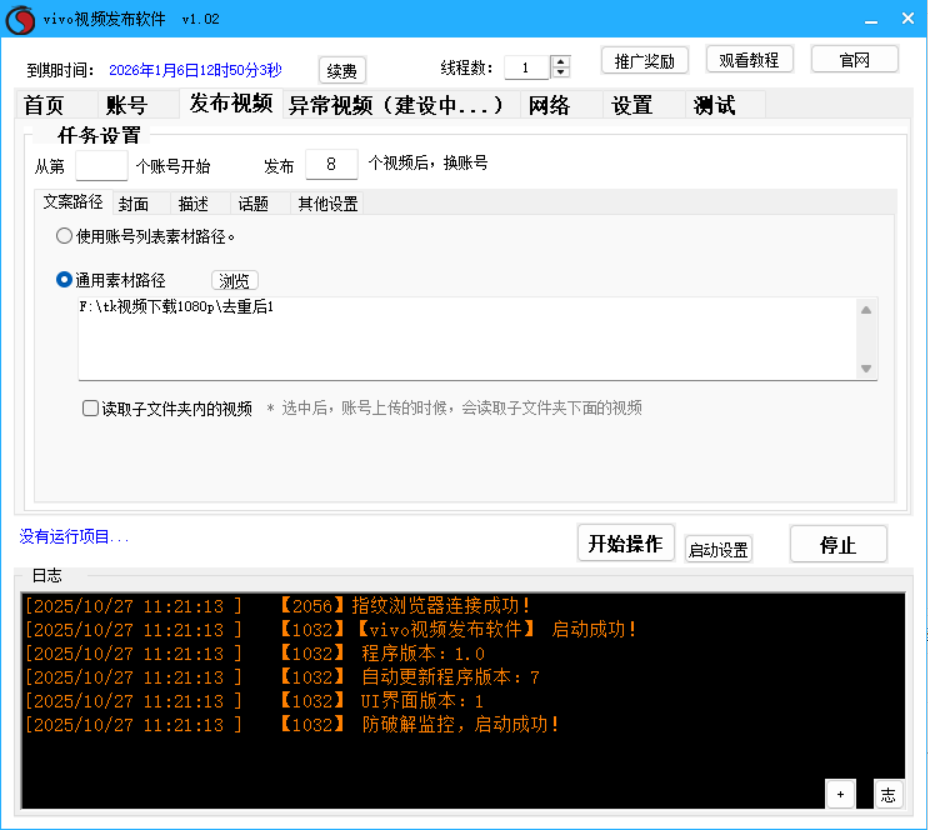928x830 pixels.
Task: Open the 网络 tab
Action: pos(548,103)
